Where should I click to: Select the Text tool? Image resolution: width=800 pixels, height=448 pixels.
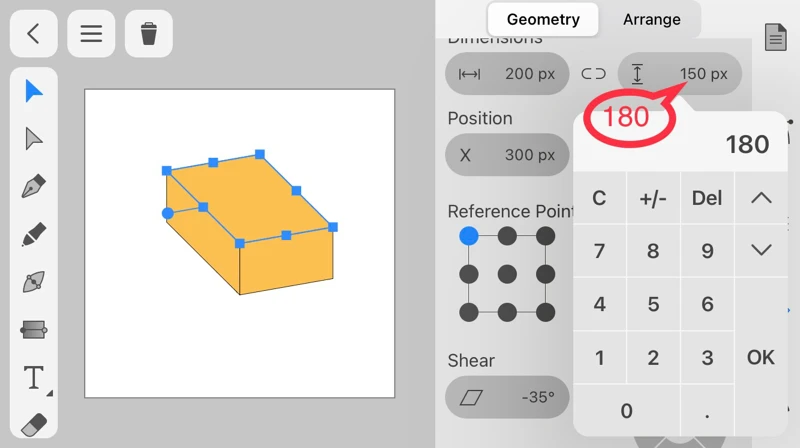(34, 378)
